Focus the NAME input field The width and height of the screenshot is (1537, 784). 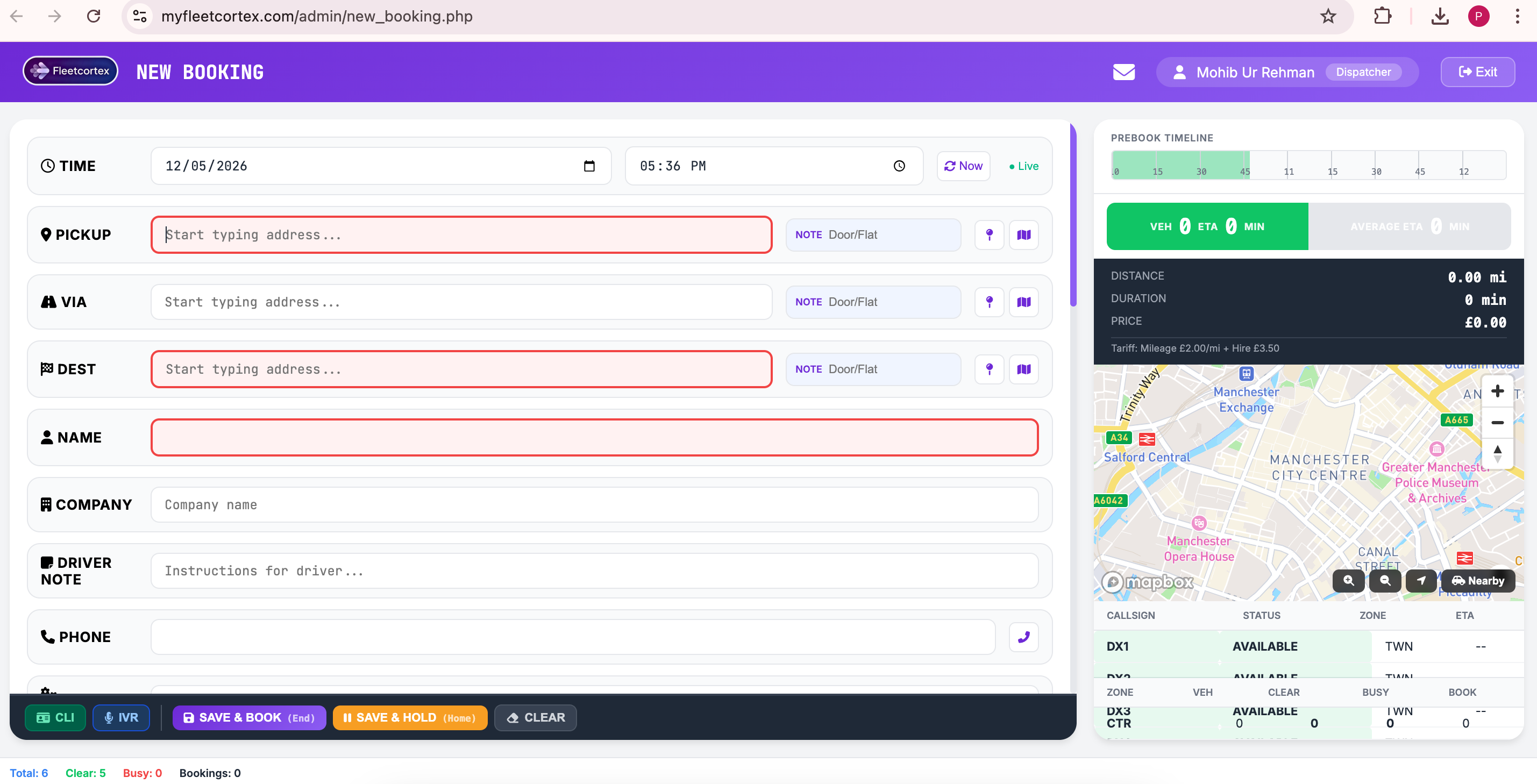pos(594,437)
